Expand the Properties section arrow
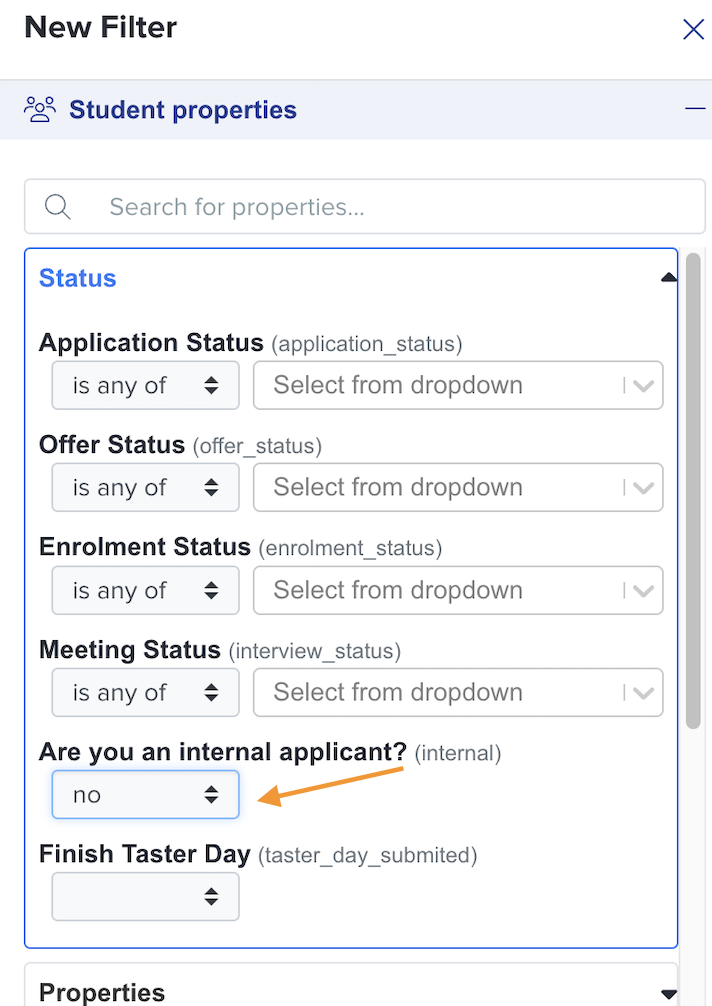The width and height of the screenshot is (712, 1006). point(669,994)
